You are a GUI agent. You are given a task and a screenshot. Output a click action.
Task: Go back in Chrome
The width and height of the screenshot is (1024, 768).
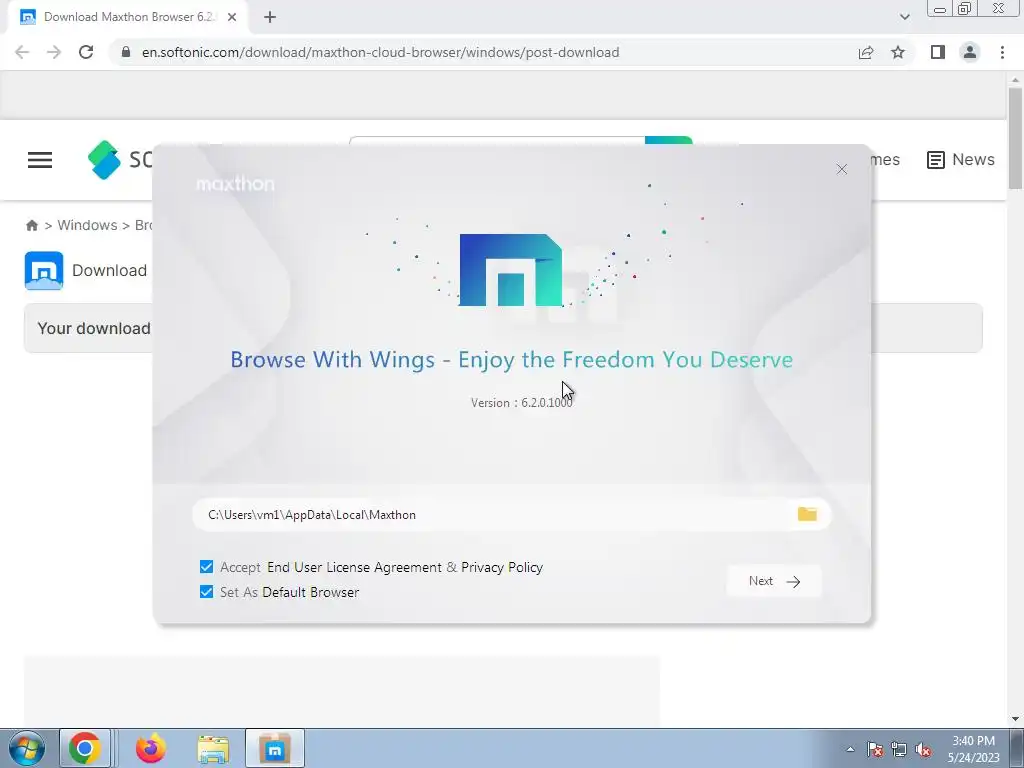coord(22,52)
